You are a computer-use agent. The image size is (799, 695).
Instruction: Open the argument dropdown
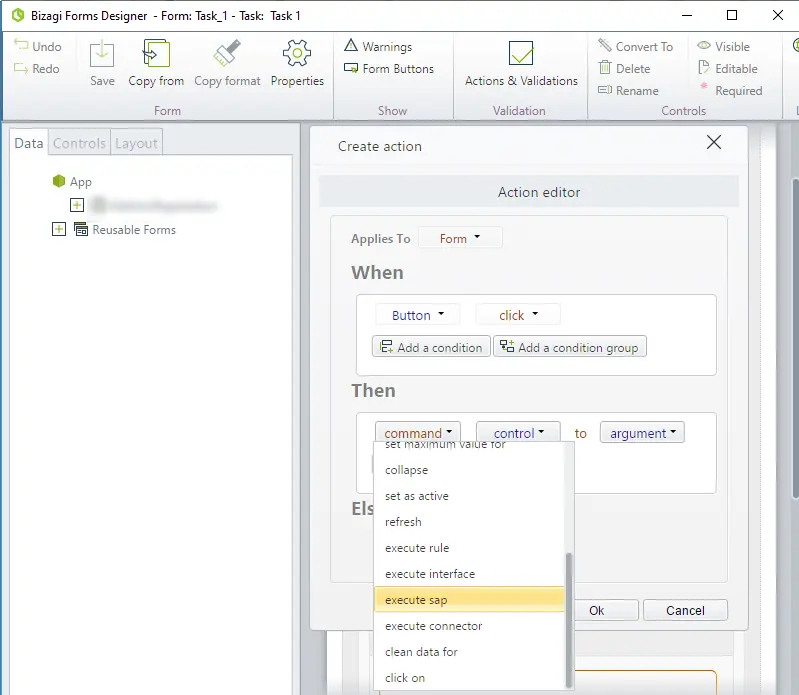pos(642,433)
